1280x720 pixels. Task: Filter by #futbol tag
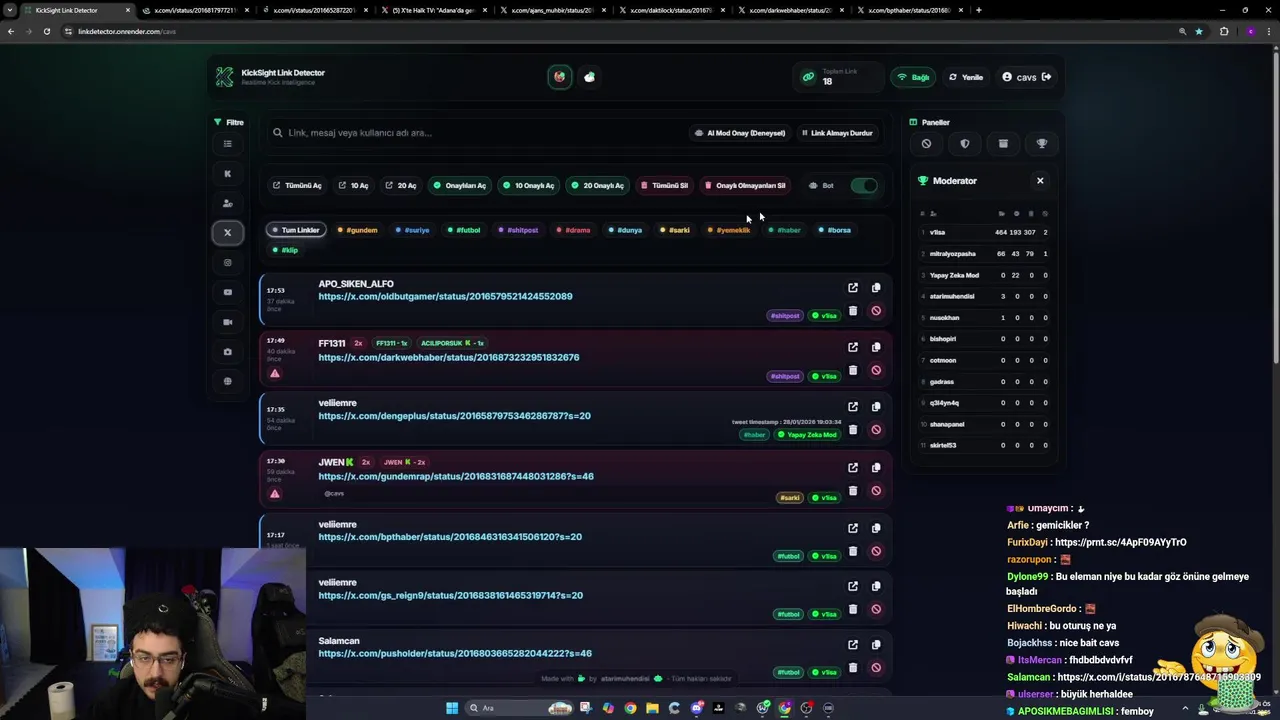coord(464,230)
